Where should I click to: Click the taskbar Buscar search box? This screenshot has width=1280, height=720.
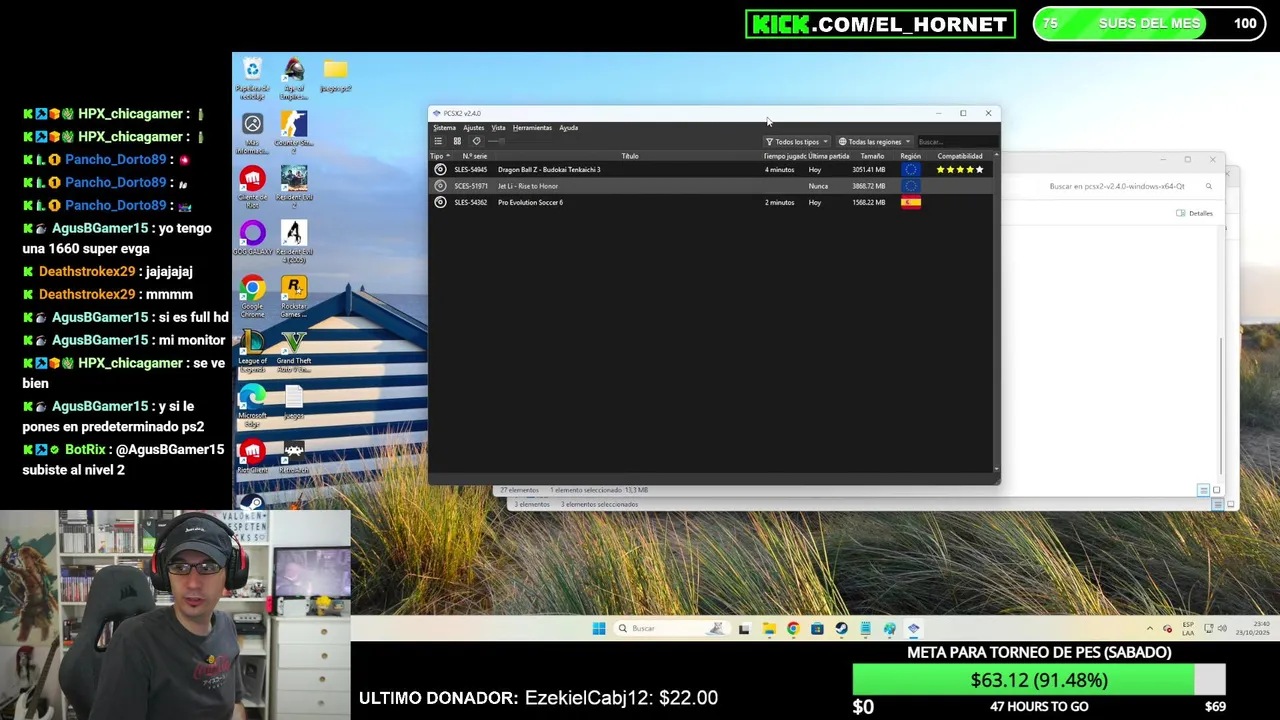(670, 628)
